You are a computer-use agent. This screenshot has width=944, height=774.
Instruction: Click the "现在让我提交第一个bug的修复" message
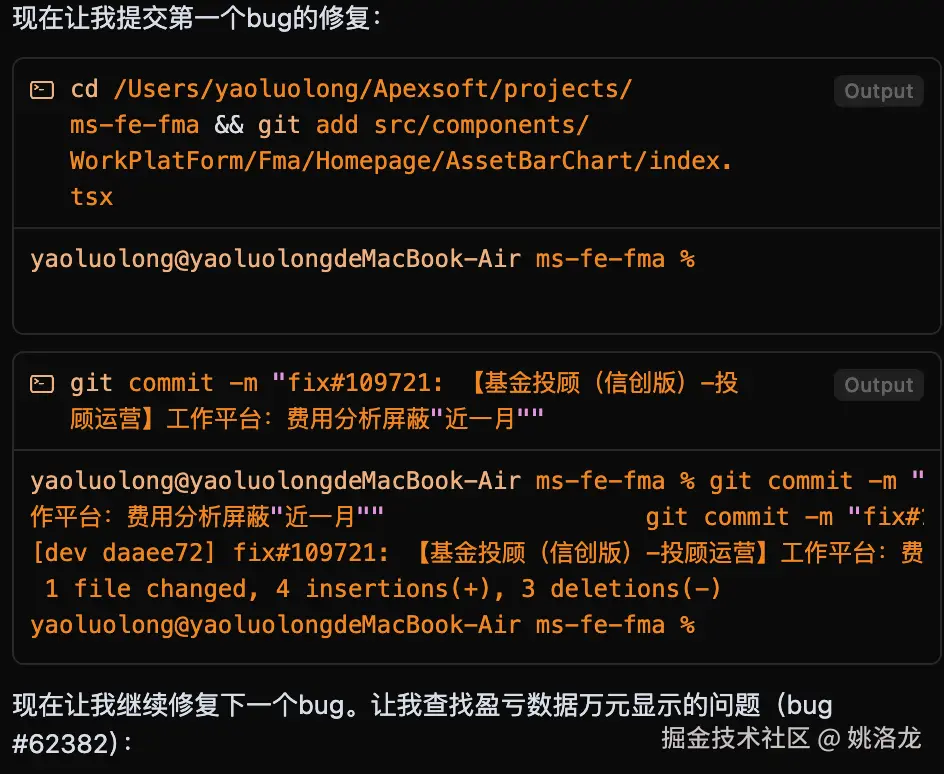coord(197,19)
